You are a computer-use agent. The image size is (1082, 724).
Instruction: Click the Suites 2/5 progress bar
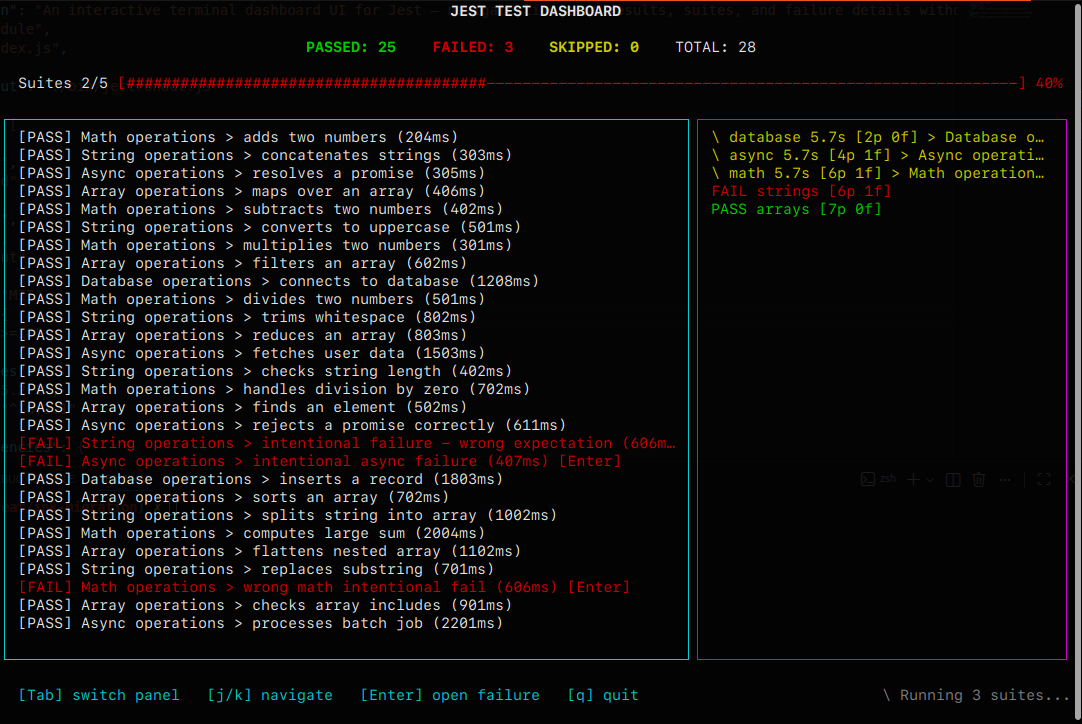pos(570,83)
